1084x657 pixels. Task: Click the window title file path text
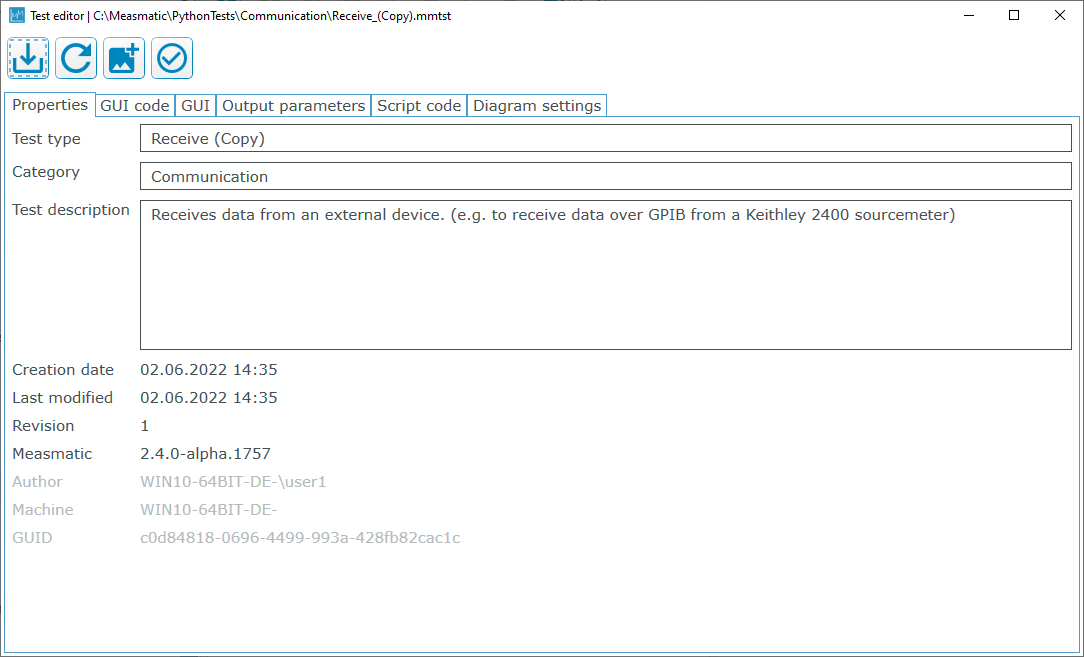click(x=272, y=16)
